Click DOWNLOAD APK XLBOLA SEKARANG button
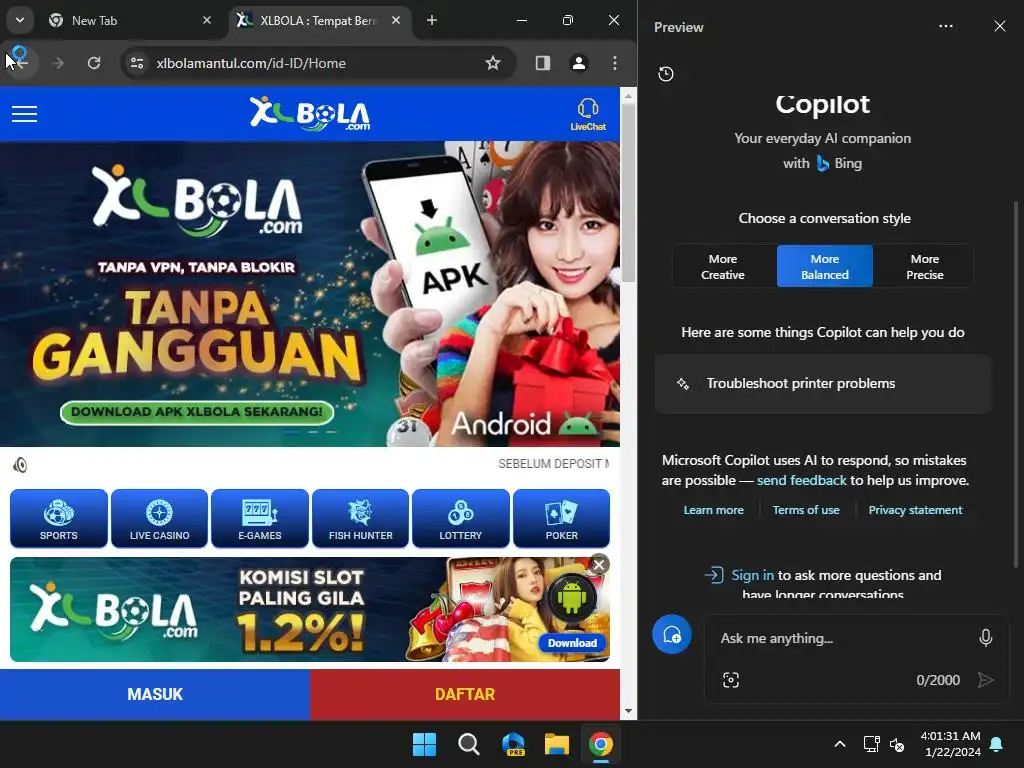The image size is (1024, 768). click(197, 412)
